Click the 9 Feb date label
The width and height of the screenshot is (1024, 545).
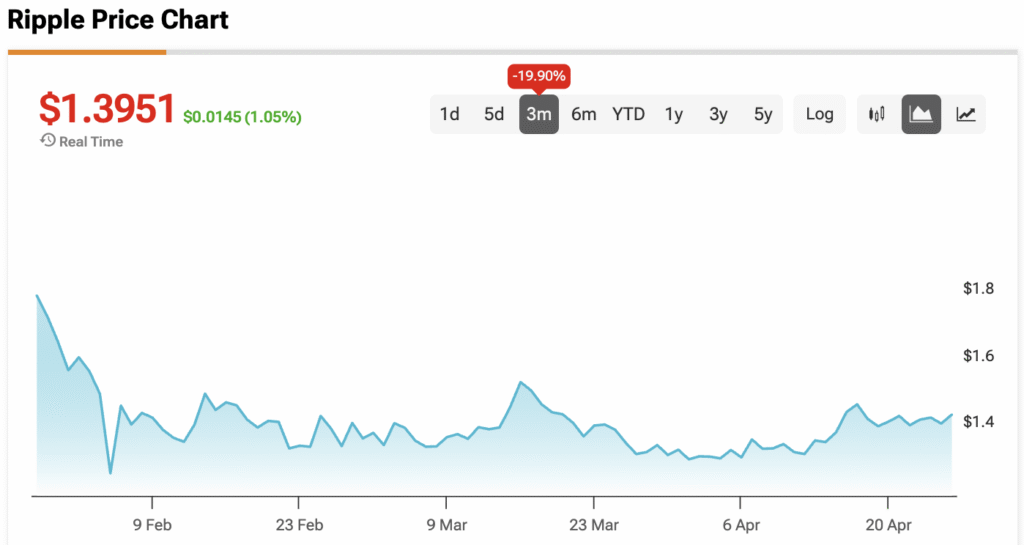pyautogui.click(x=152, y=523)
